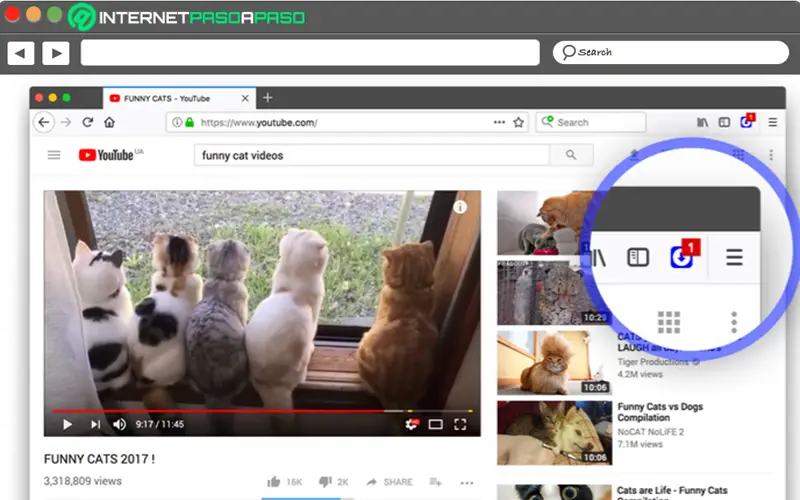Image resolution: width=800 pixels, height=500 pixels.
Task: Click the funny cat videos search input
Action: 371,155
